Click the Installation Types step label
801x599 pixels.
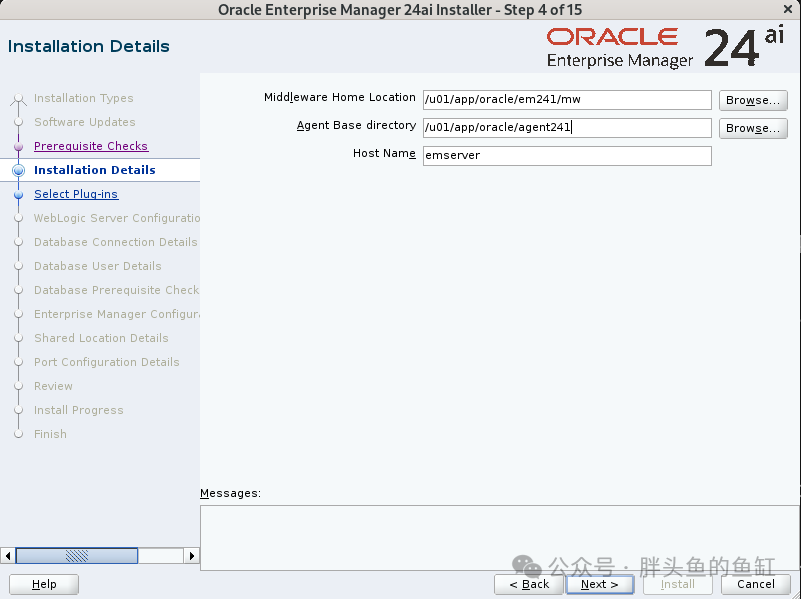pos(84,98)
